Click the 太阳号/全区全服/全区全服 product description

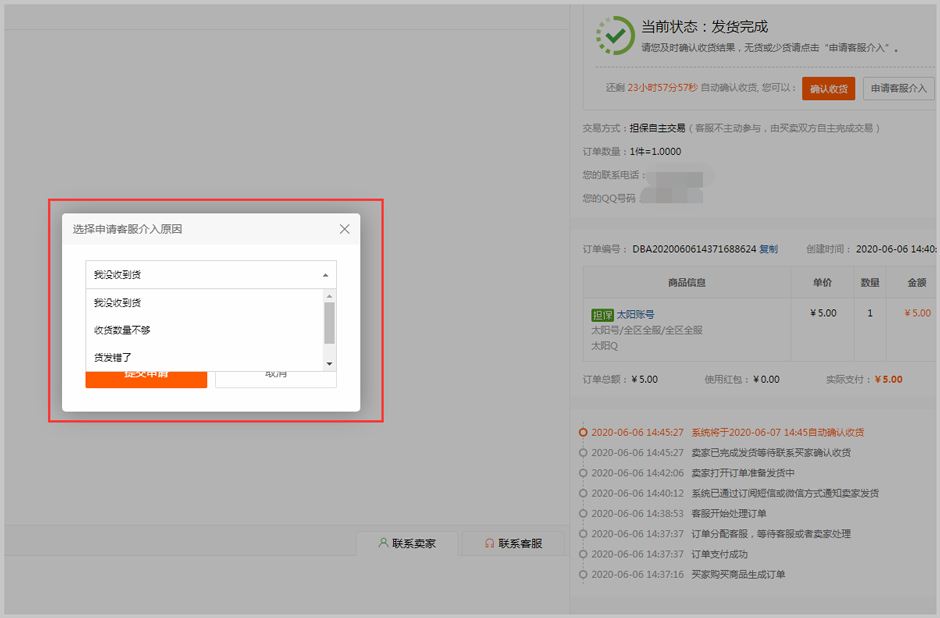point(647,330)
